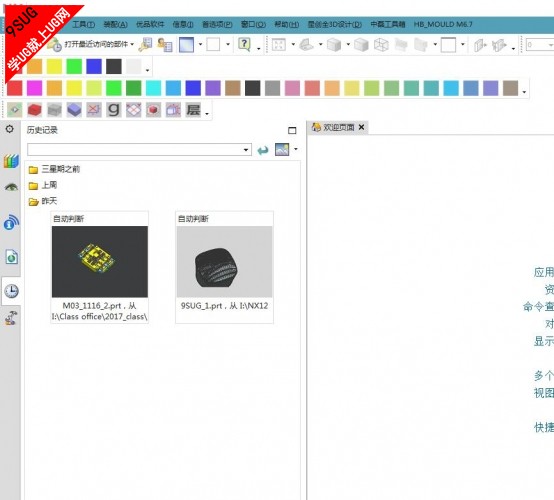Select the wireframe cube display icon
554x500 pixels.
click(381, 45)
